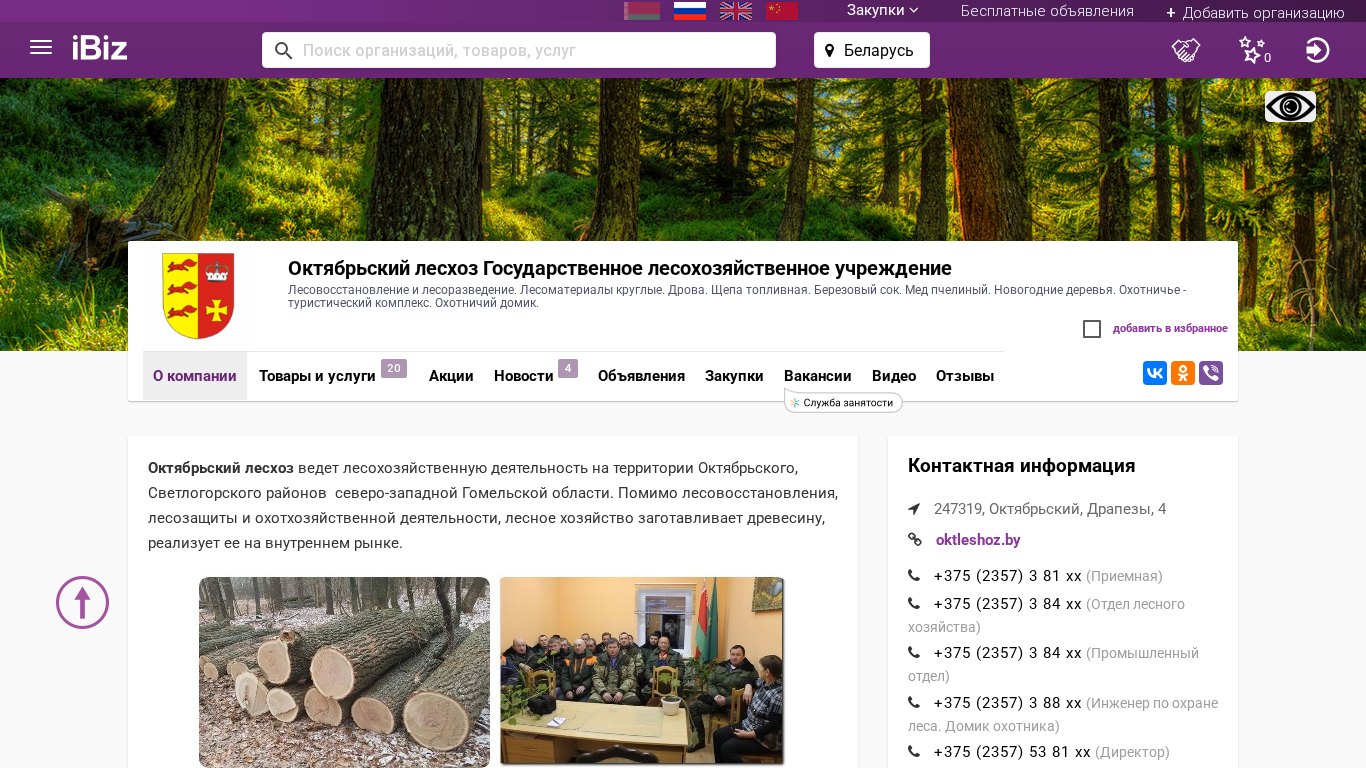Reveal the Отдел лесного хозяйства phone number

1007,604
